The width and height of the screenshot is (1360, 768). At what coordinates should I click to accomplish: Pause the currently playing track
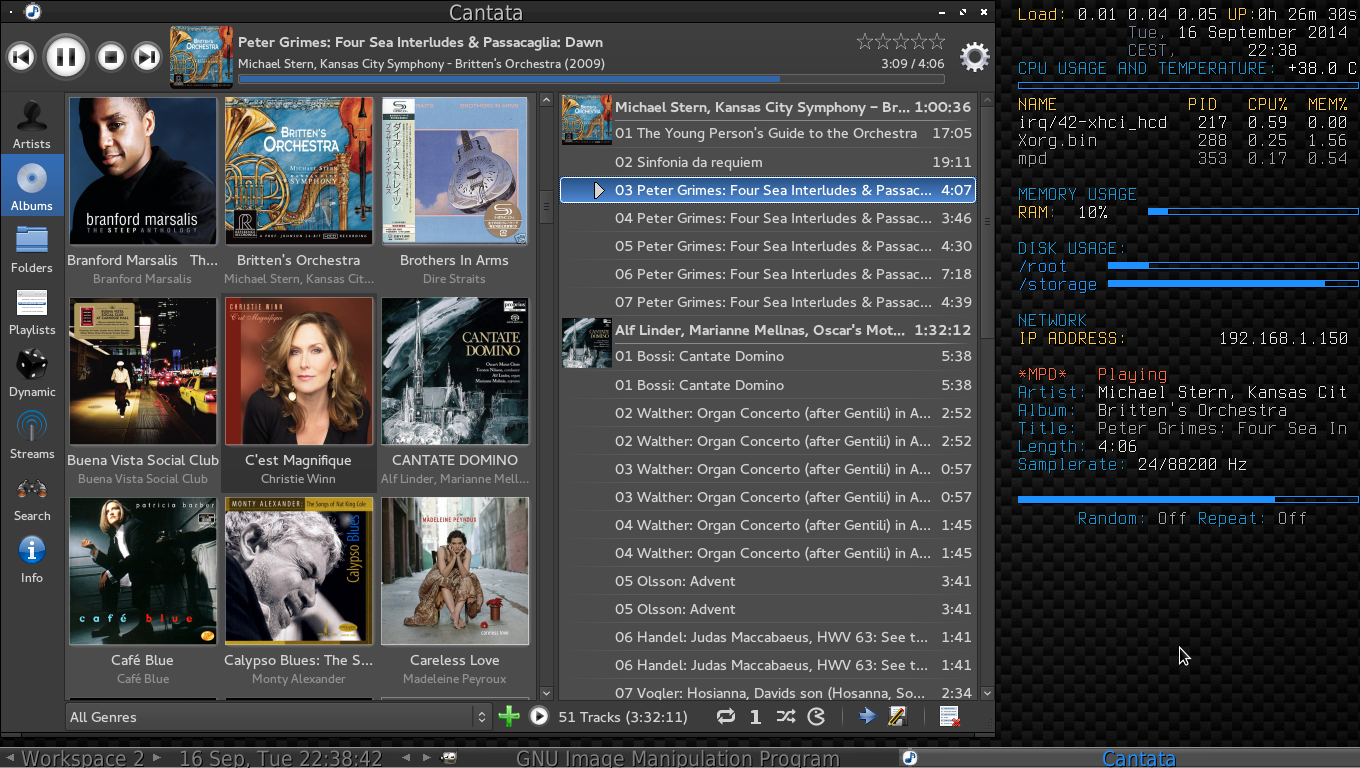click(66, 56)
